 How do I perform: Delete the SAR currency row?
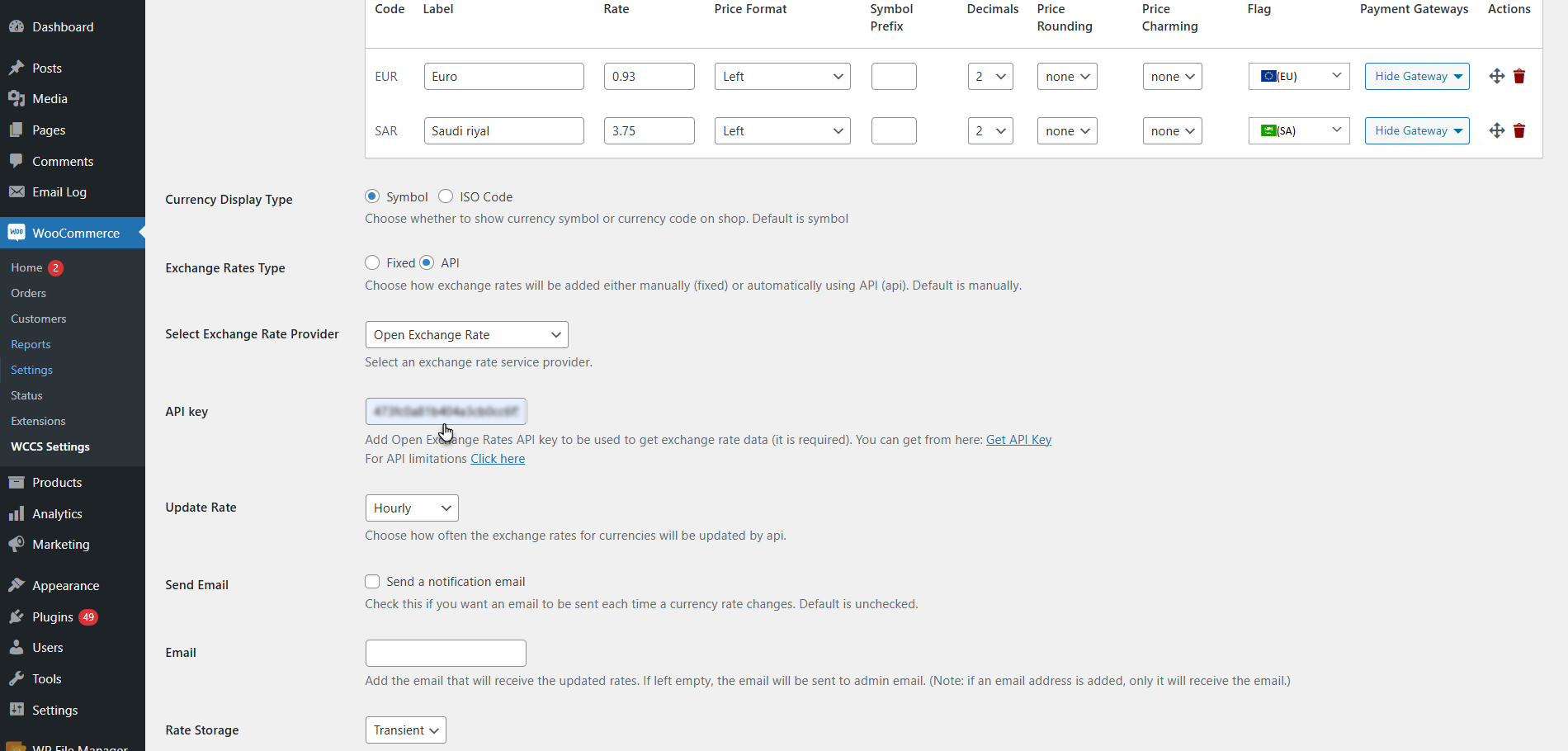[1519, 130]
